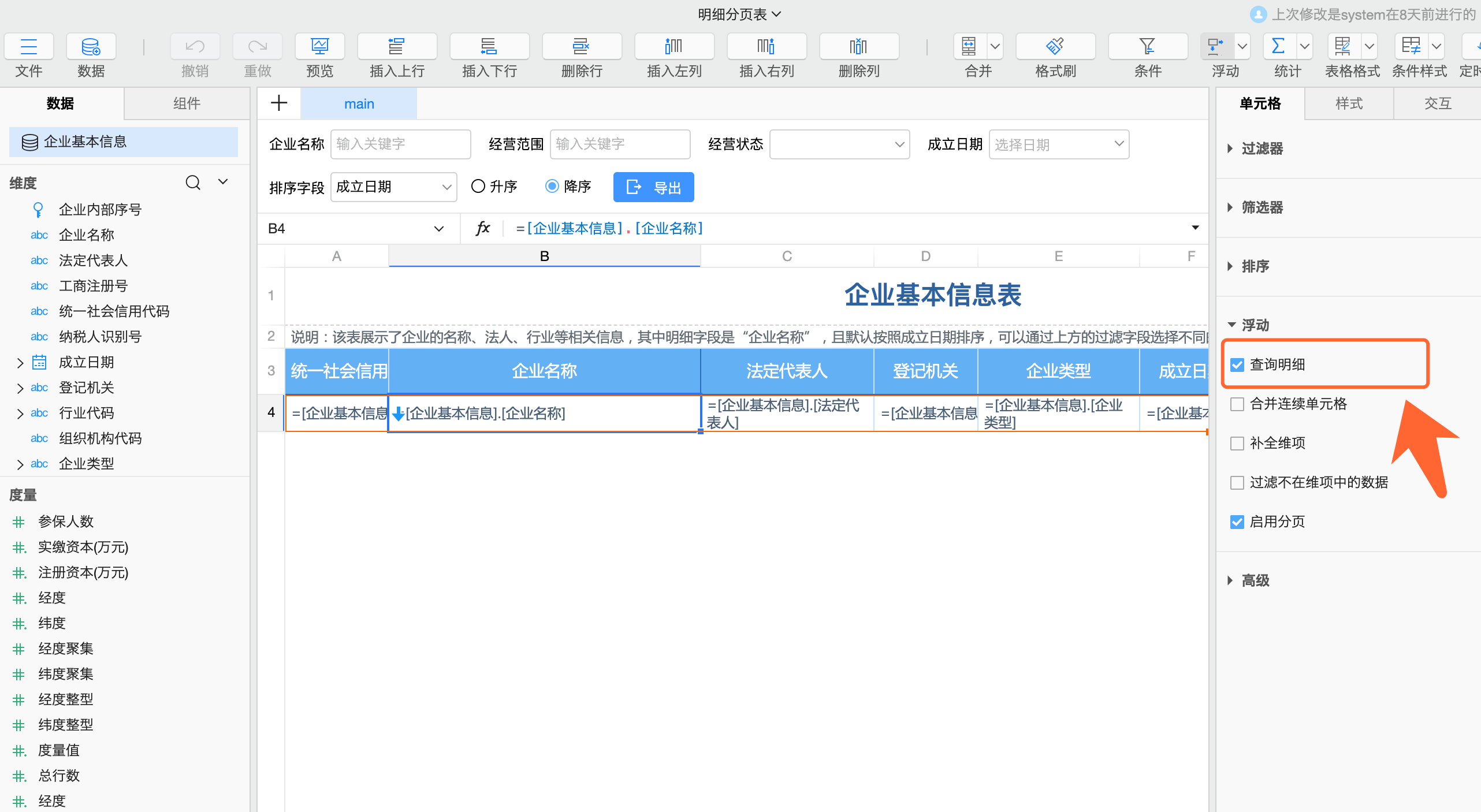Screen dimensions: 1481x812
Task: Select the 格式刷 format painter
Action: point(1055,46)
